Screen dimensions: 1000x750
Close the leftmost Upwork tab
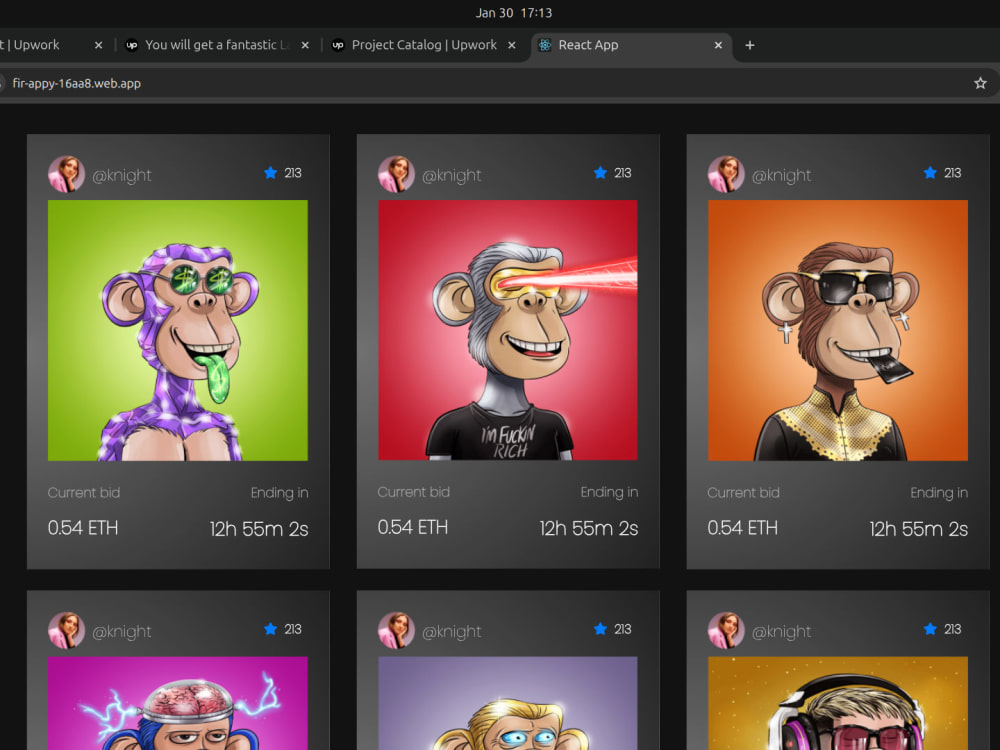coord(98,45)
